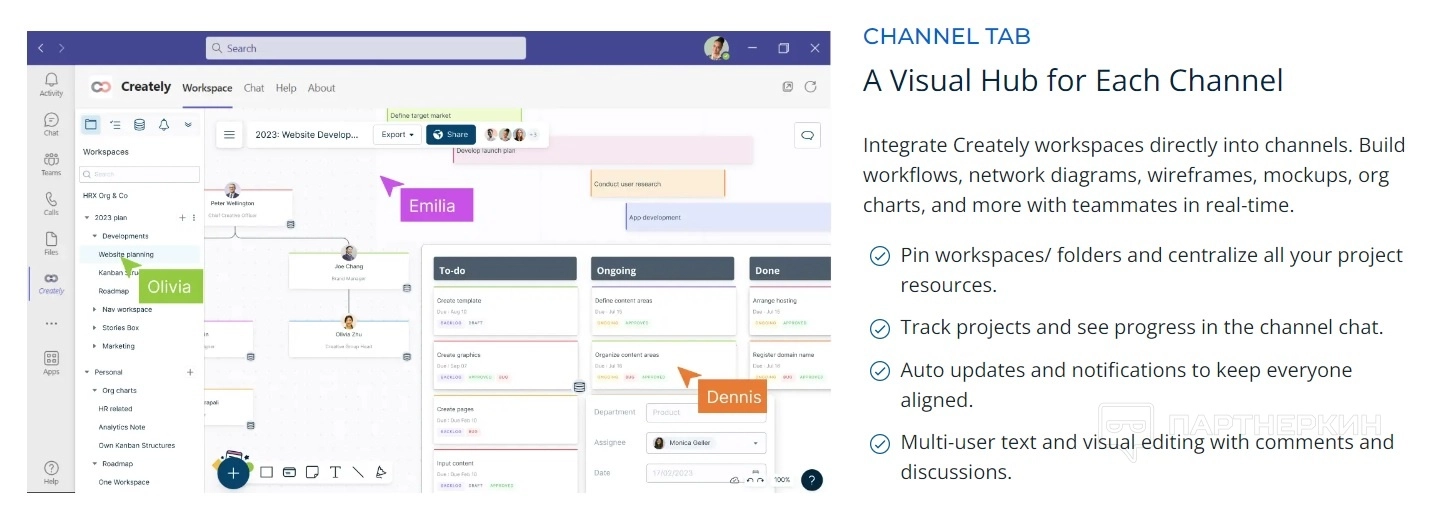Expand the Nav workspace folder

coord(95,309)
